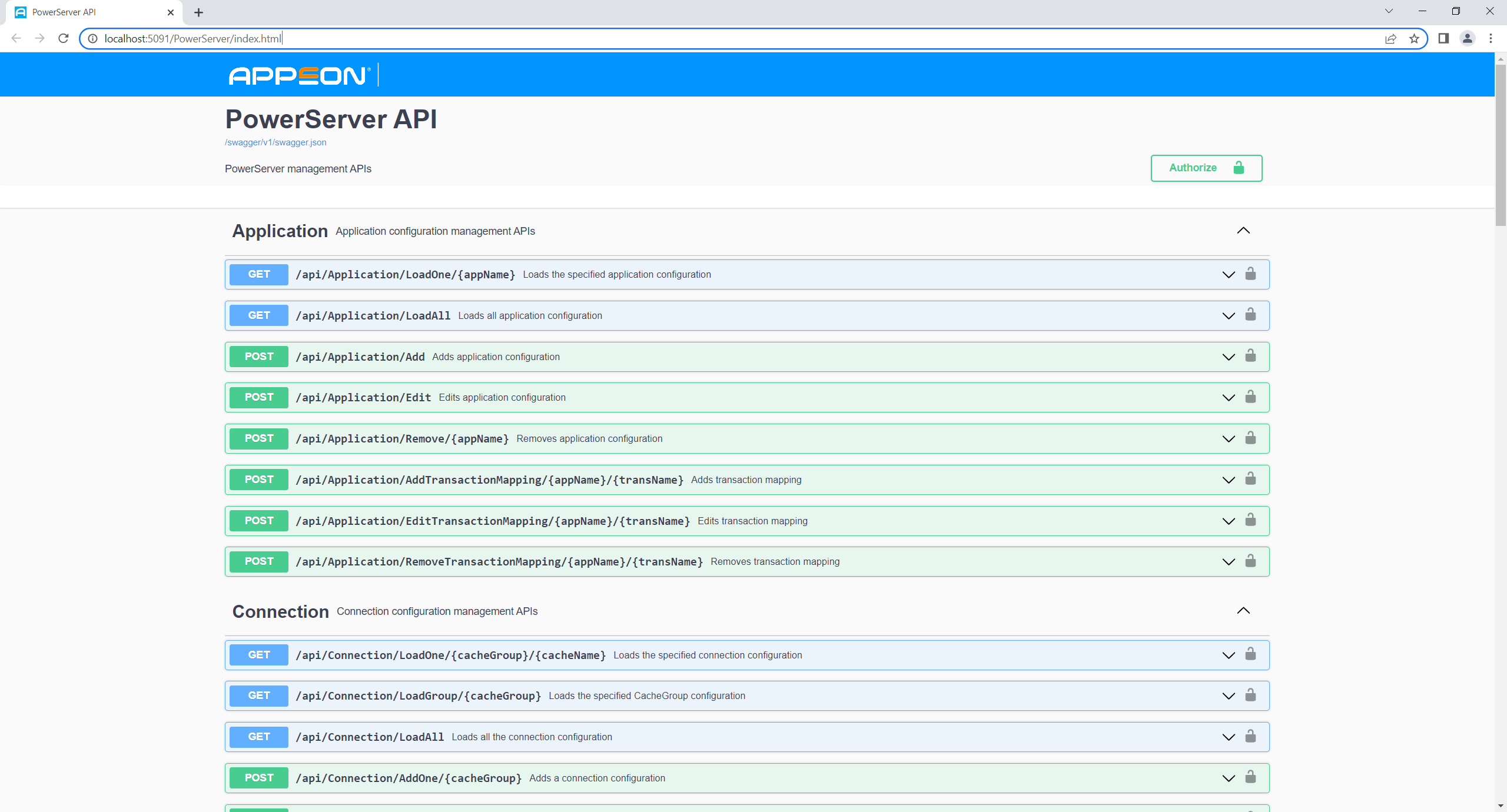Click the POST icon for Application Add

click(259, 356)
